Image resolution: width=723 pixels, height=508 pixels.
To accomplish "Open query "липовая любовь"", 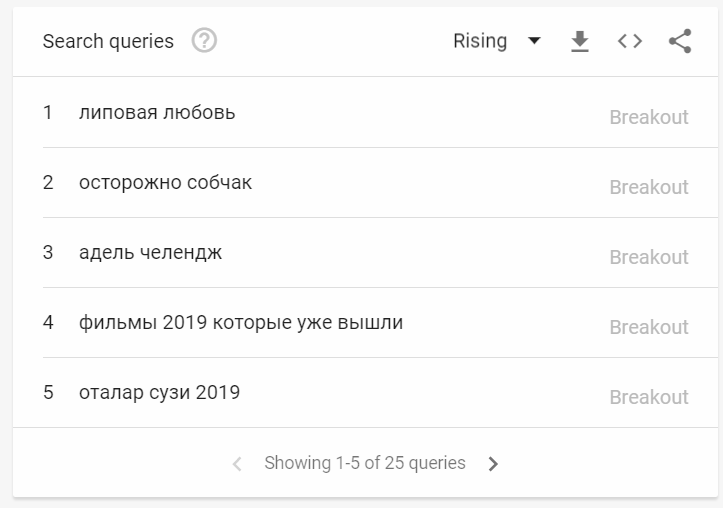I will [157, 112].
